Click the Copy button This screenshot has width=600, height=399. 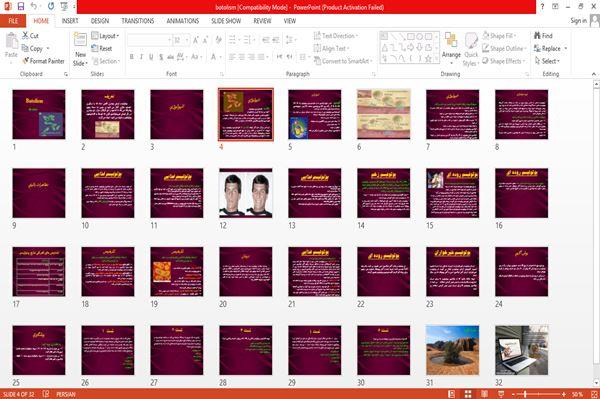(x=32, y=48)
